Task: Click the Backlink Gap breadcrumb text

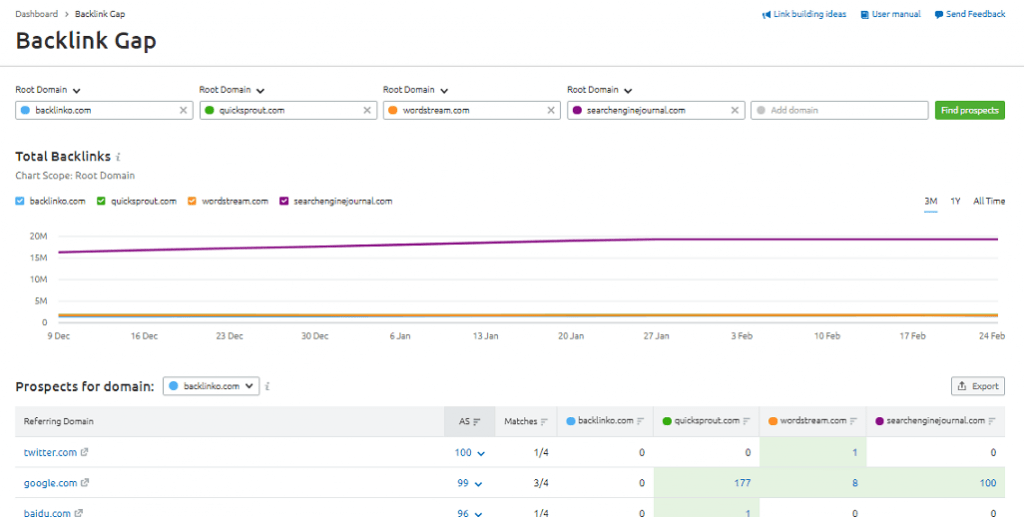Action: tap(99, 14)
